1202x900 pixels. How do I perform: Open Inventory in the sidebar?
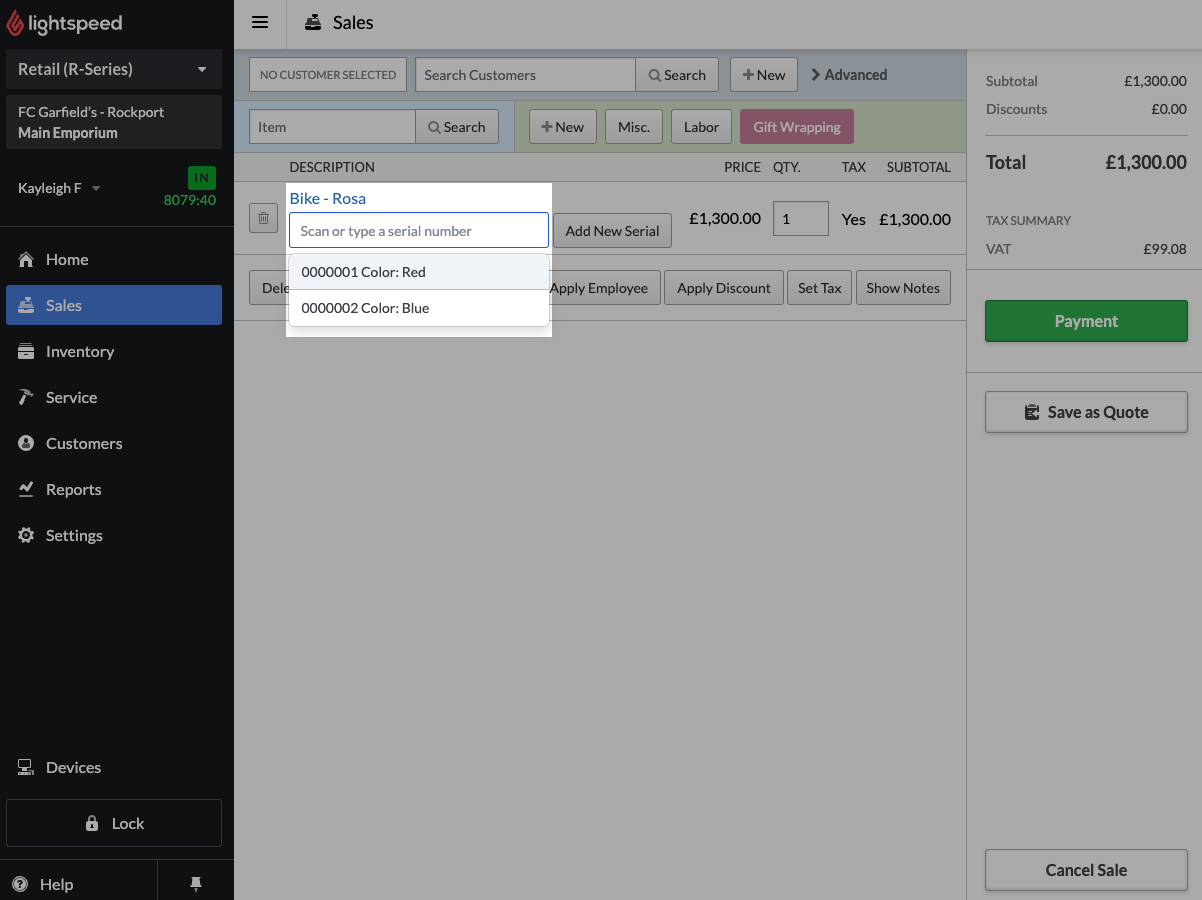[x=114, y=351]
